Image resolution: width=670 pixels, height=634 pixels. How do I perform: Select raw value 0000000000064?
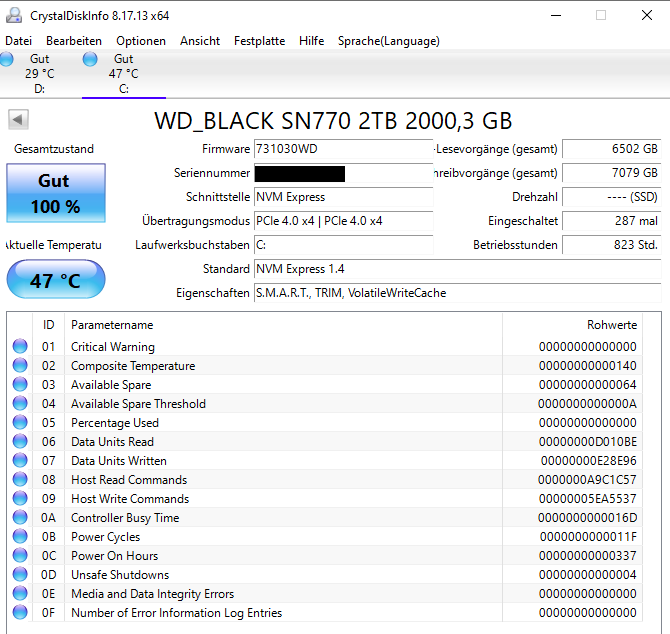coord(588,385)
